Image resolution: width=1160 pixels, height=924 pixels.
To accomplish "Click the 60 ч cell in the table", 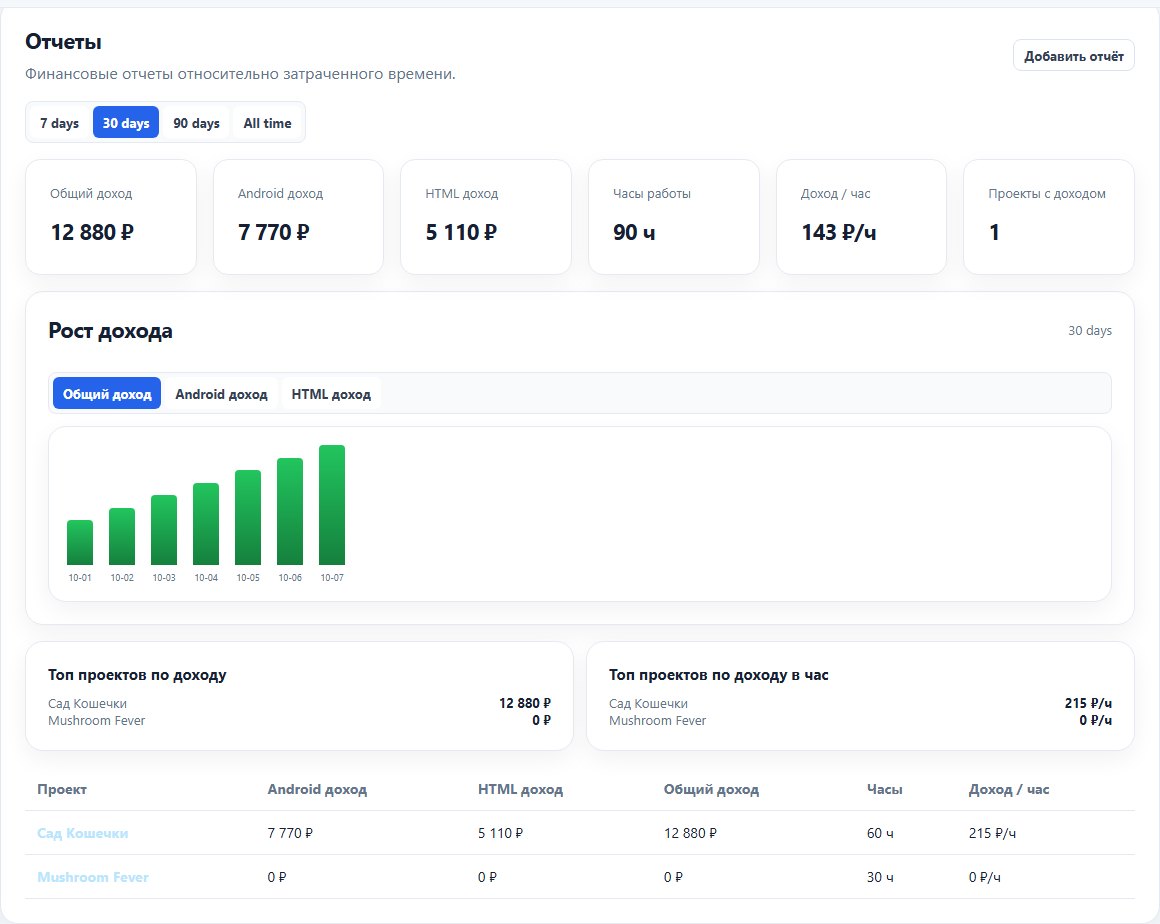I will click(x=880, y=833).
